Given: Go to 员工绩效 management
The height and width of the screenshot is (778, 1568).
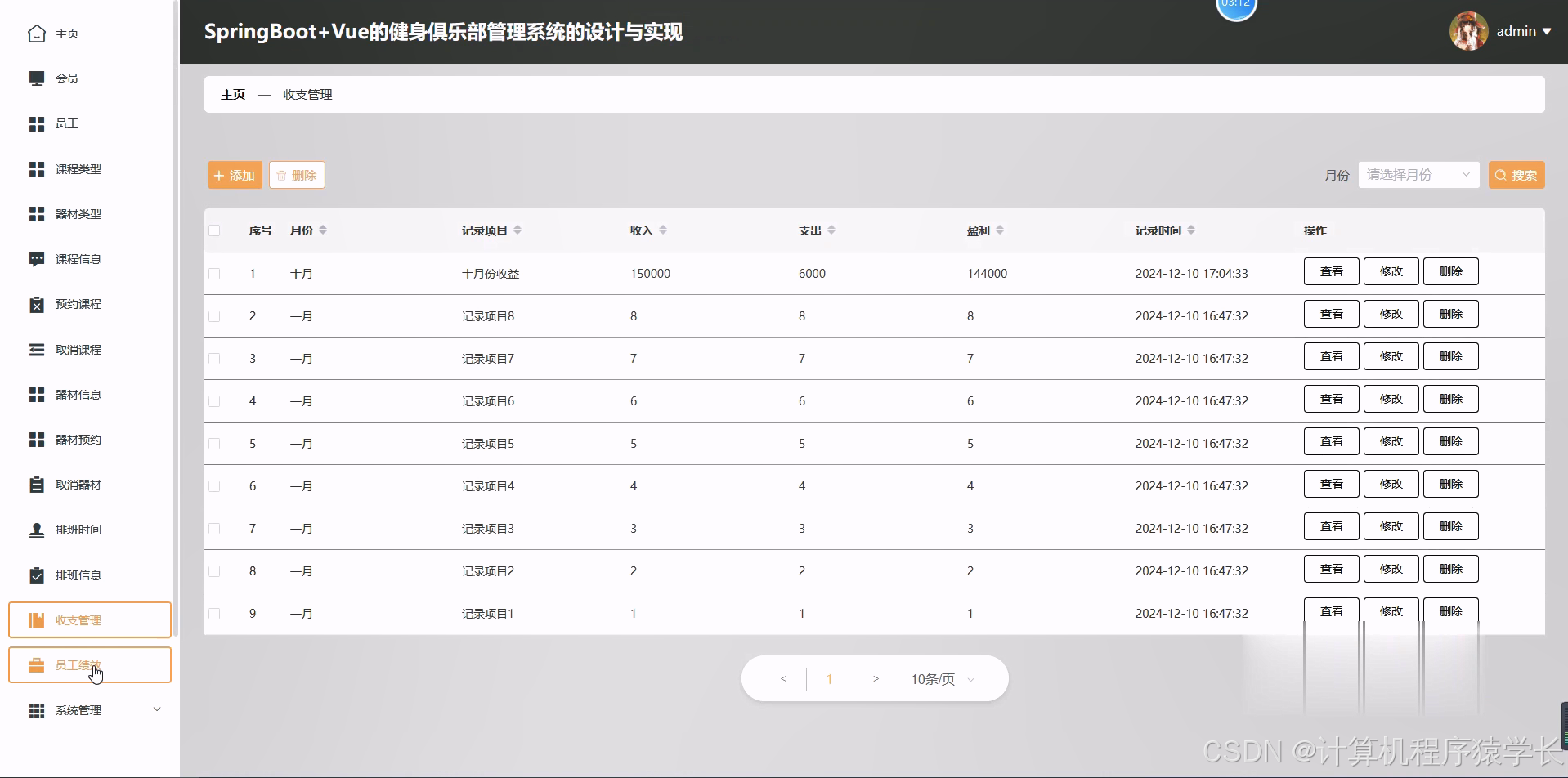Looking at the screenshot, I should click(x=79, y=664).
